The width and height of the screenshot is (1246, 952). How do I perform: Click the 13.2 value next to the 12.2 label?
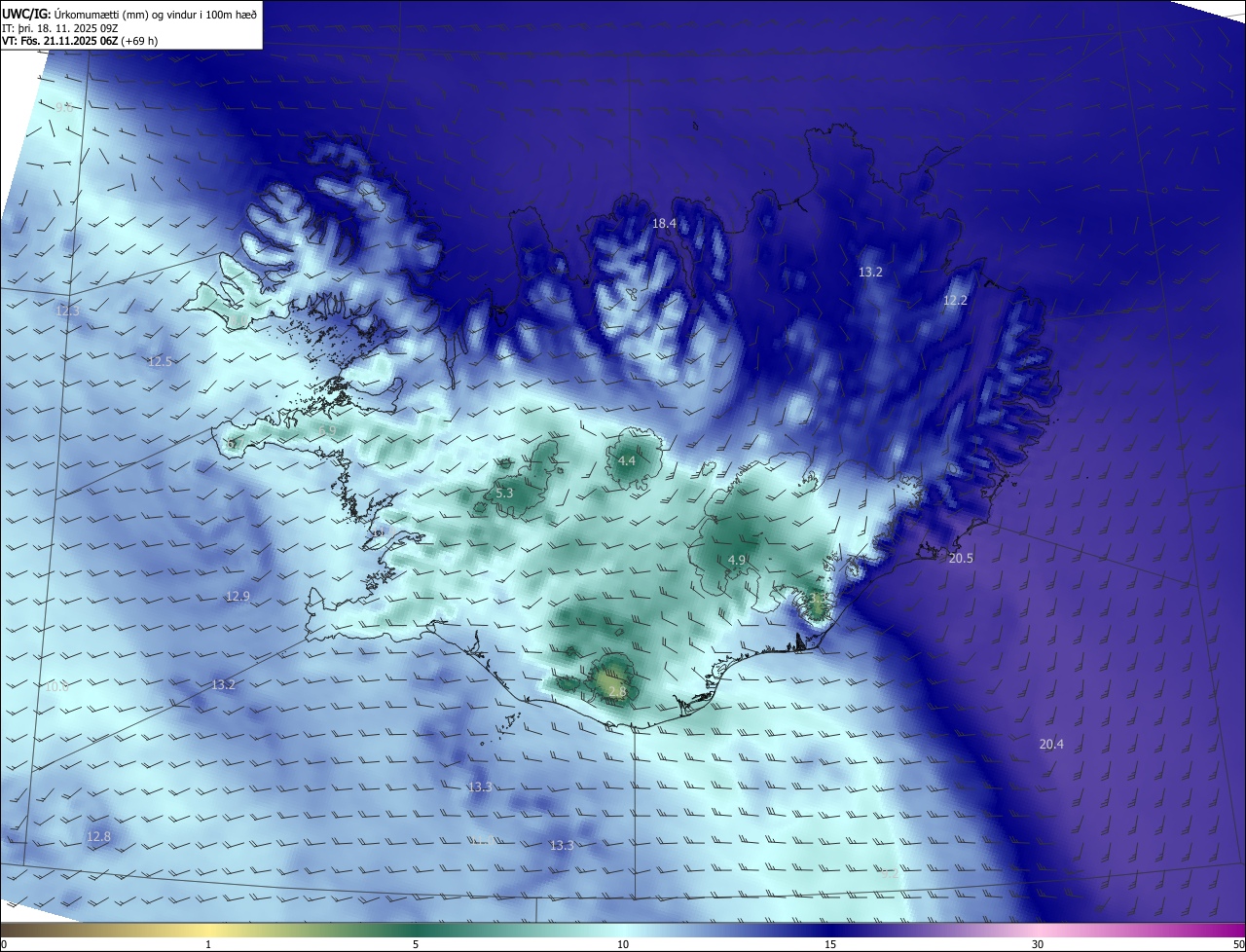tap(870, 273)
